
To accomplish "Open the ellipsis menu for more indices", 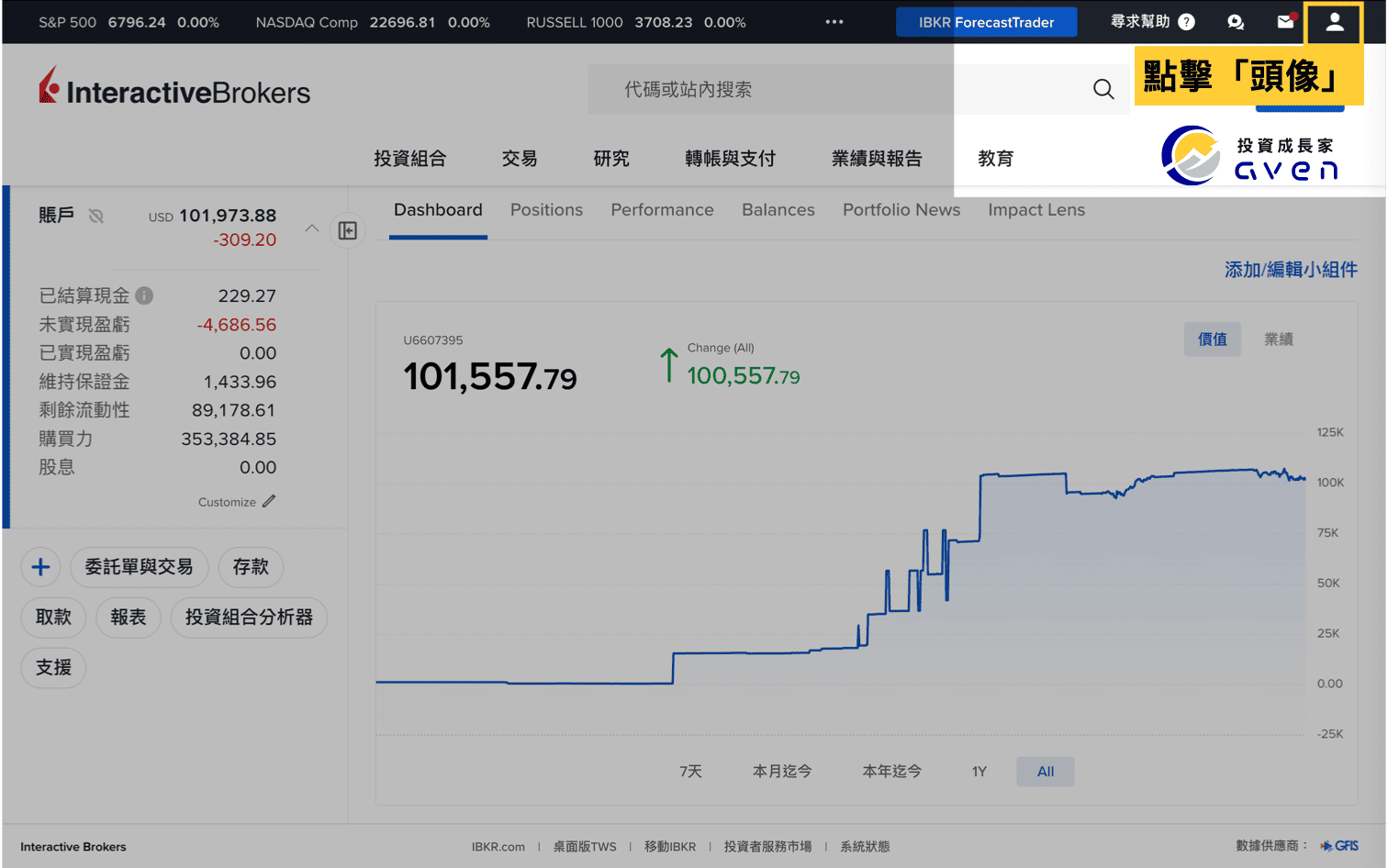I will pyautogui.click(x=834, y=22).
